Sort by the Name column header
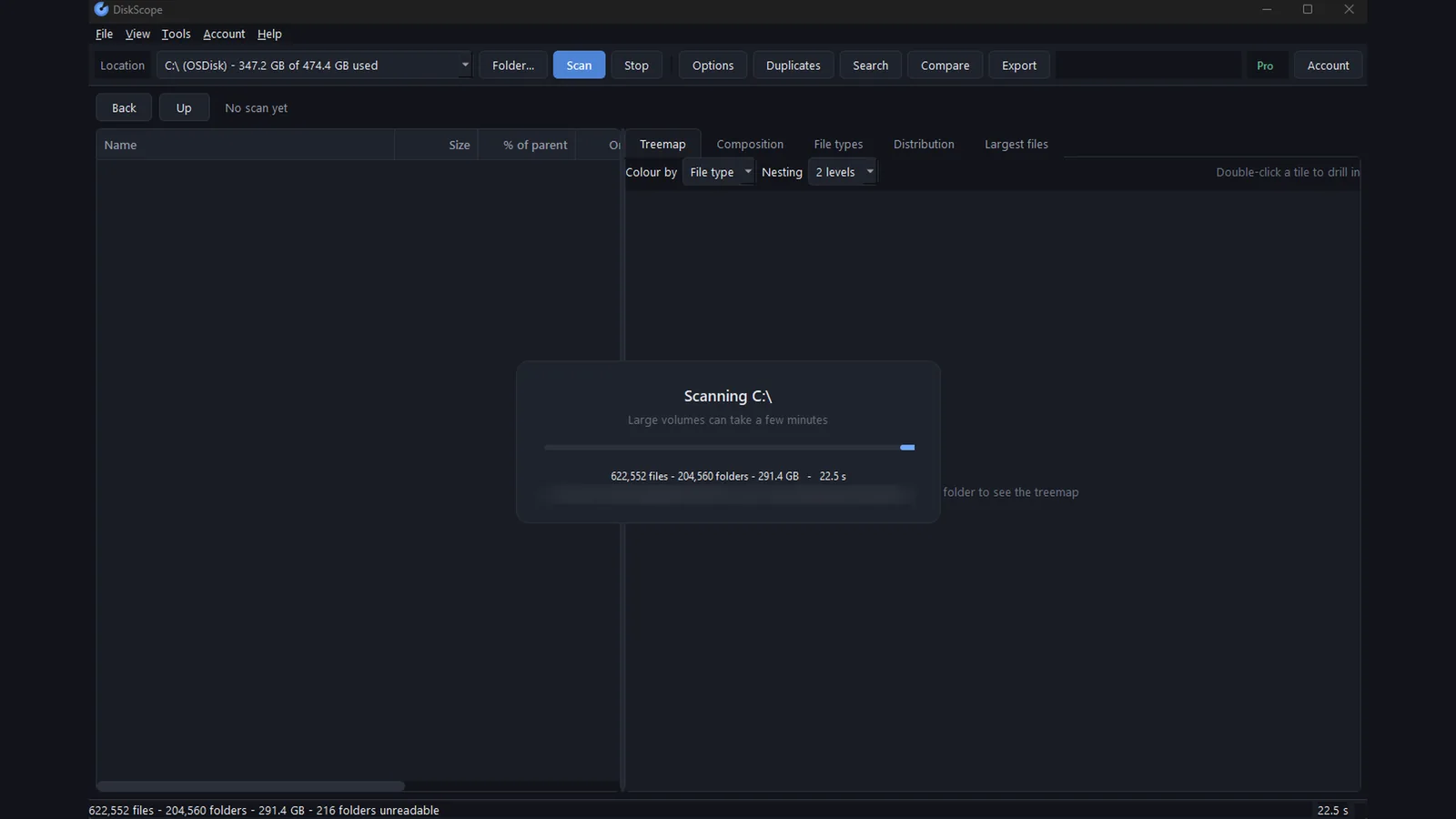The width and height of the screenshot is (1456, 819). pyautogui.click(x=246, y=145)
